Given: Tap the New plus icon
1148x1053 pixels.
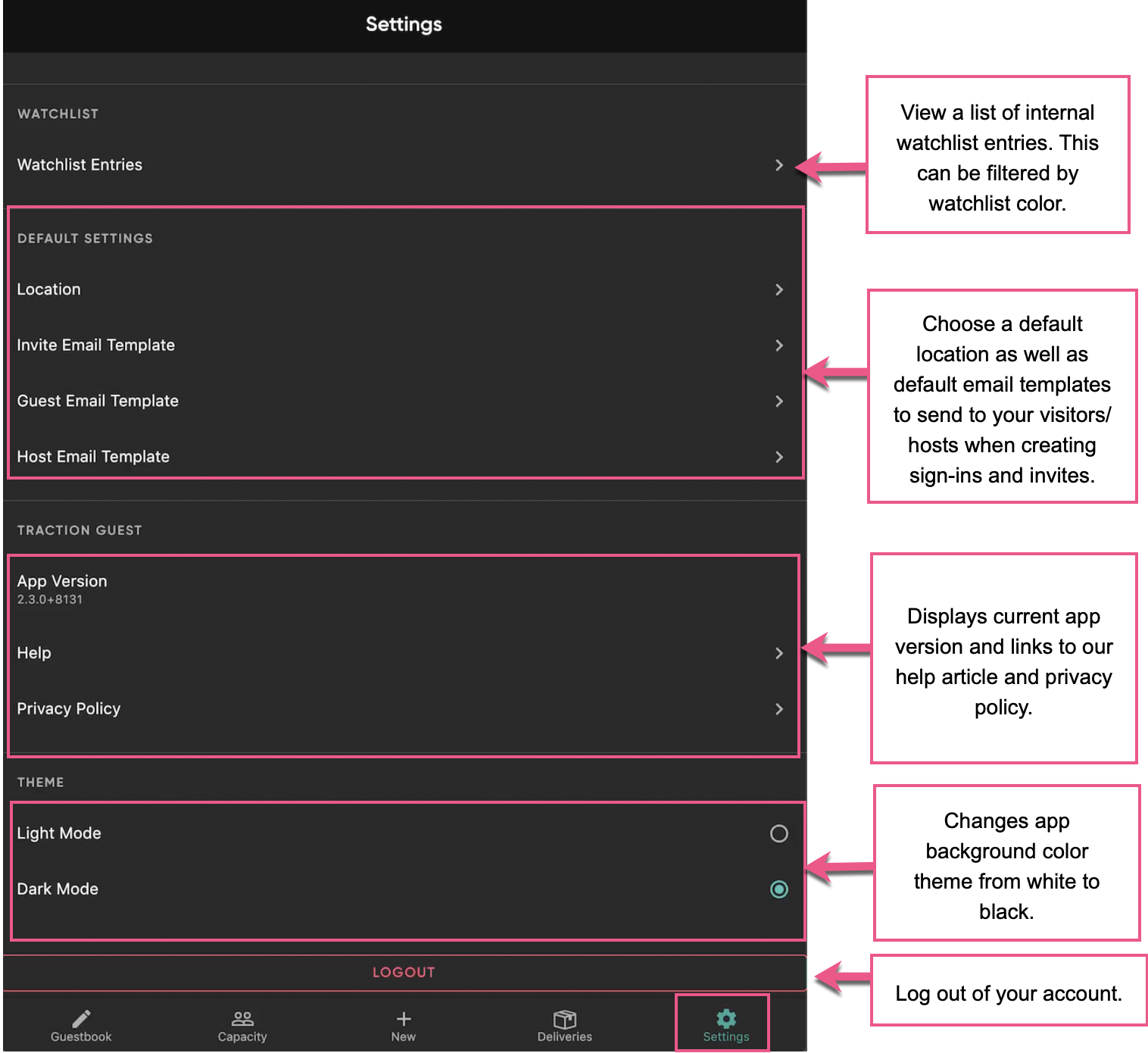Looking at the screenshot, I should 403,1019.
